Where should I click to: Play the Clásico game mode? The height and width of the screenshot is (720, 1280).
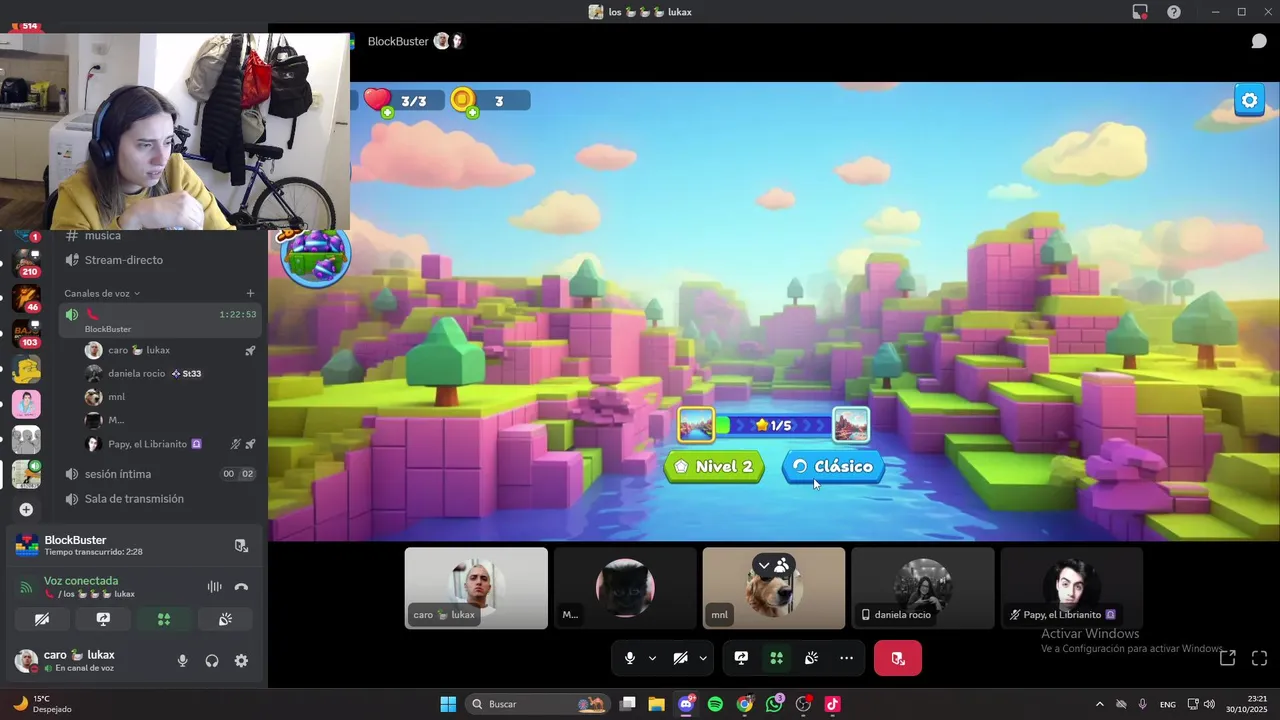[833, 466]
